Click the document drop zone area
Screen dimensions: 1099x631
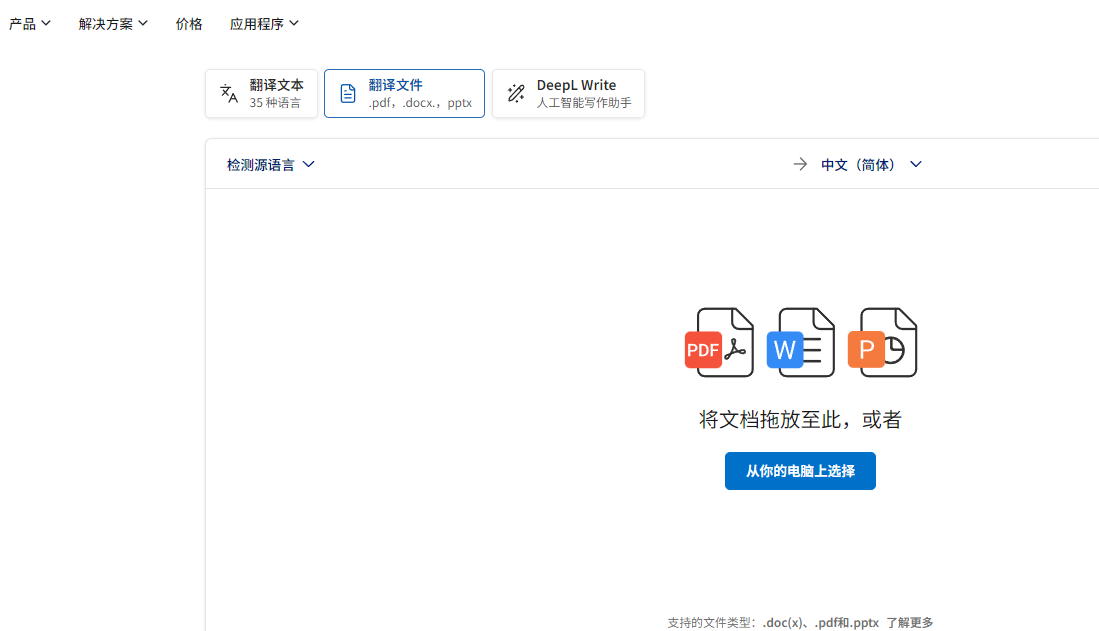[x=650, y=400]
